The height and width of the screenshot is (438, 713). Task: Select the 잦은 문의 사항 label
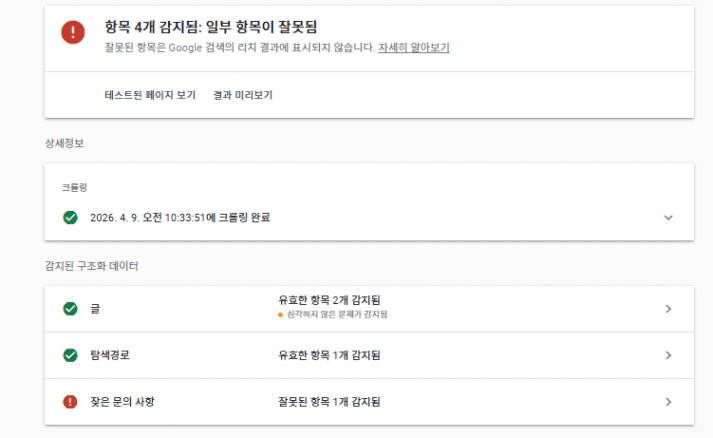pyautogui.click(x=121, y=402)
